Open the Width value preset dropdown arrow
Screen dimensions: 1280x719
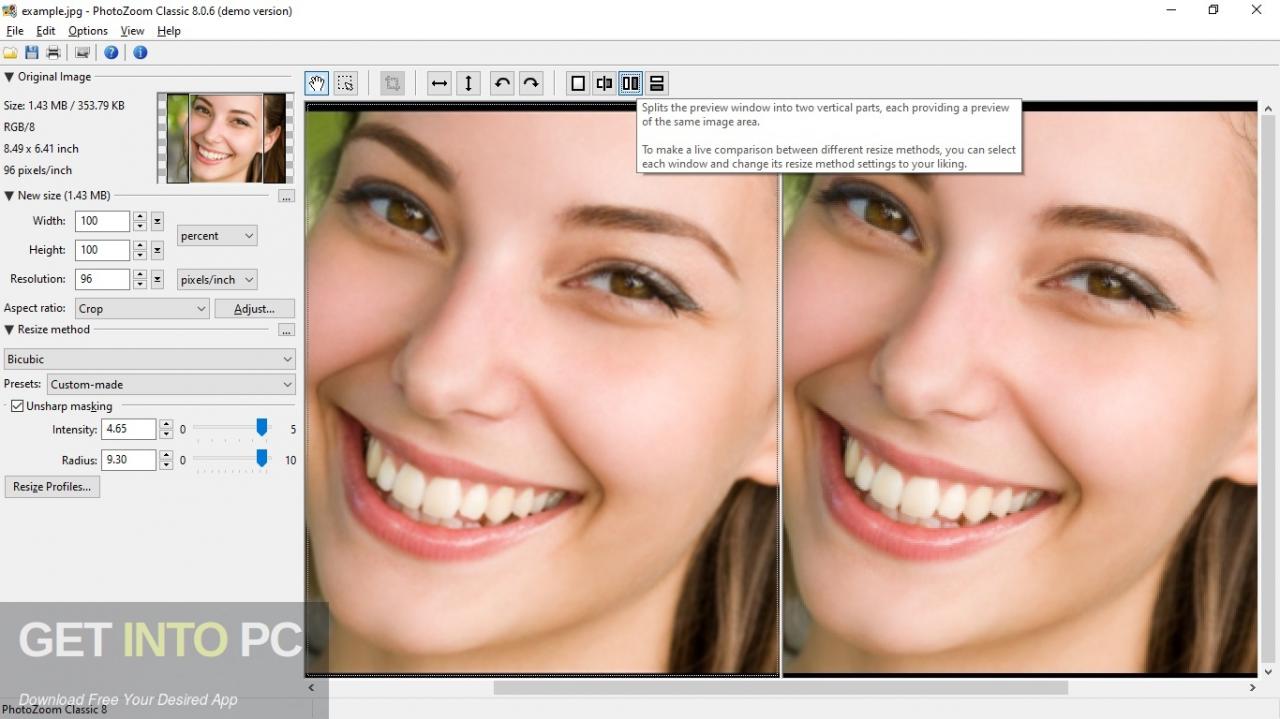157,222
